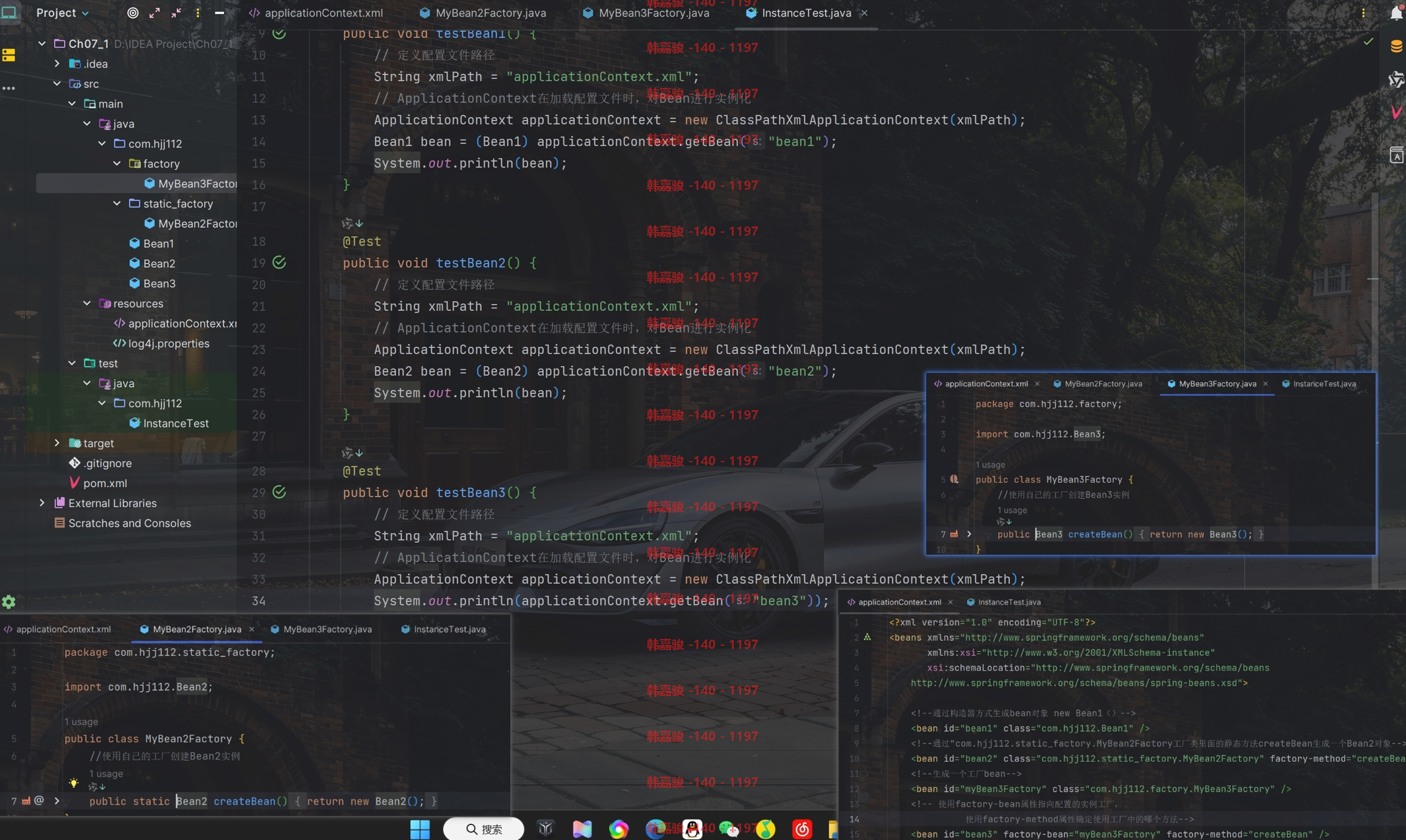Unfold createBean method in MyBean2Factory bottom pane
1406x840 pixels.
pyautogui.click(x=56, y=801)
